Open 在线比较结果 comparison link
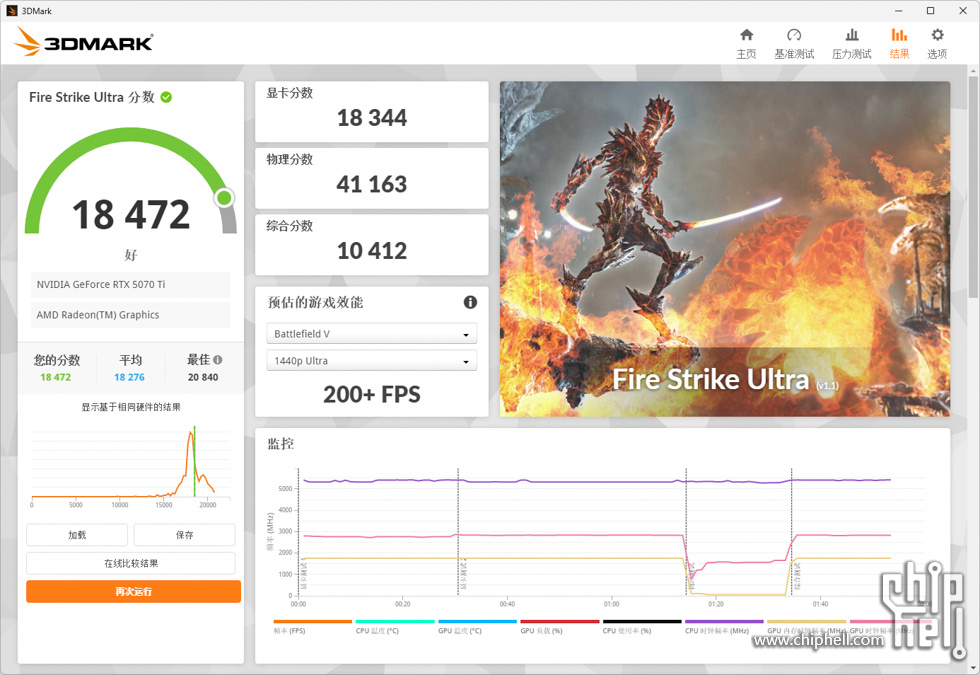The height and width of the screenshot is (675, 980). [x=130, y=562]
